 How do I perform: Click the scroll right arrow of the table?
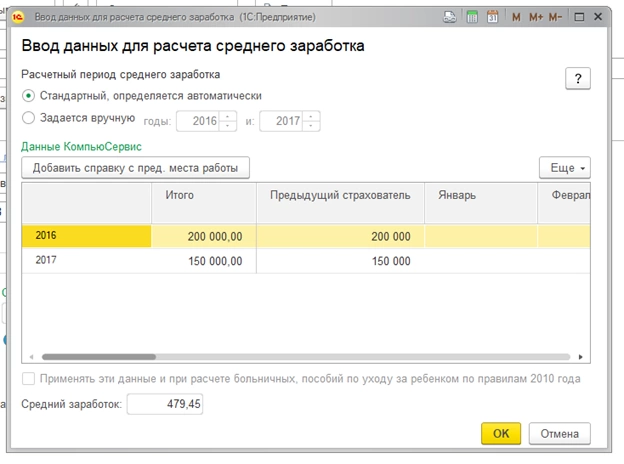pyautogui.click(x=580, y=357)
